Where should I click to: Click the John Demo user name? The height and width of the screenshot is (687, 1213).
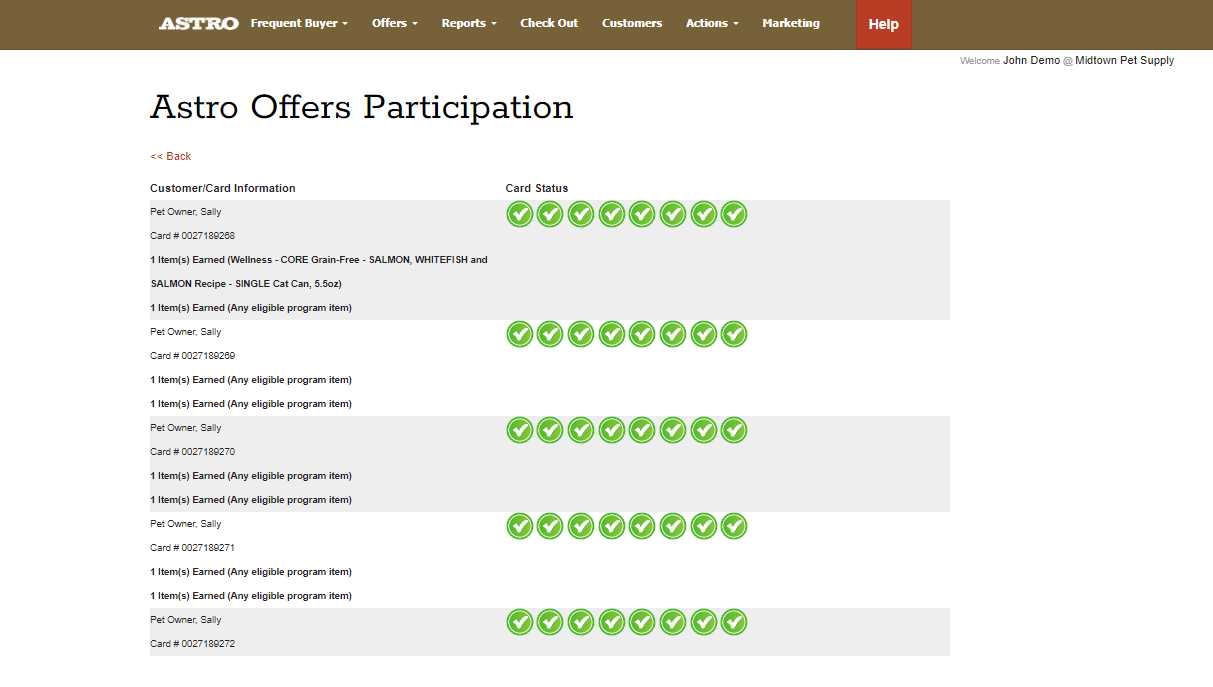(1031, 61)
